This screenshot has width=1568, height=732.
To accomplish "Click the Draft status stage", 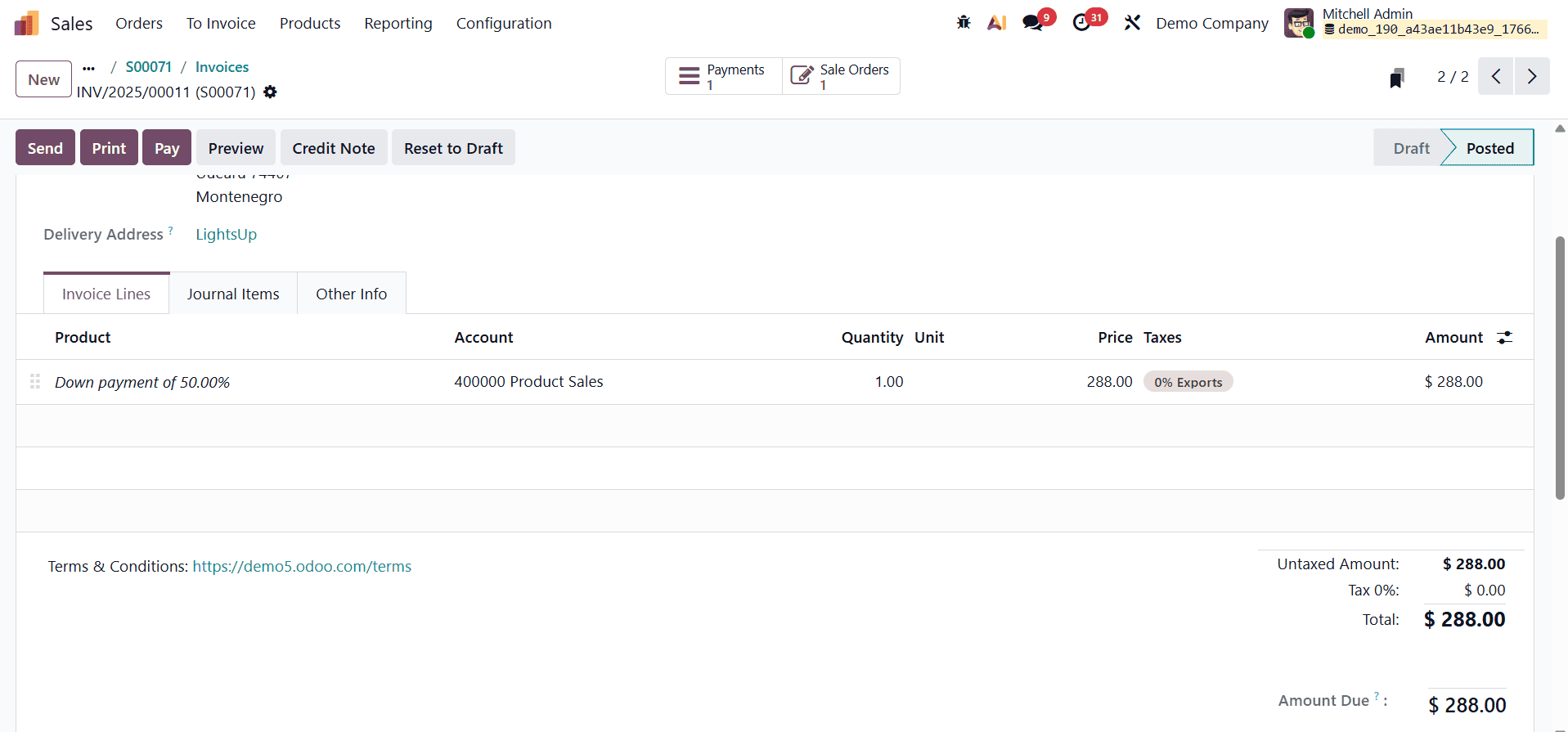I will [1411, 148].
